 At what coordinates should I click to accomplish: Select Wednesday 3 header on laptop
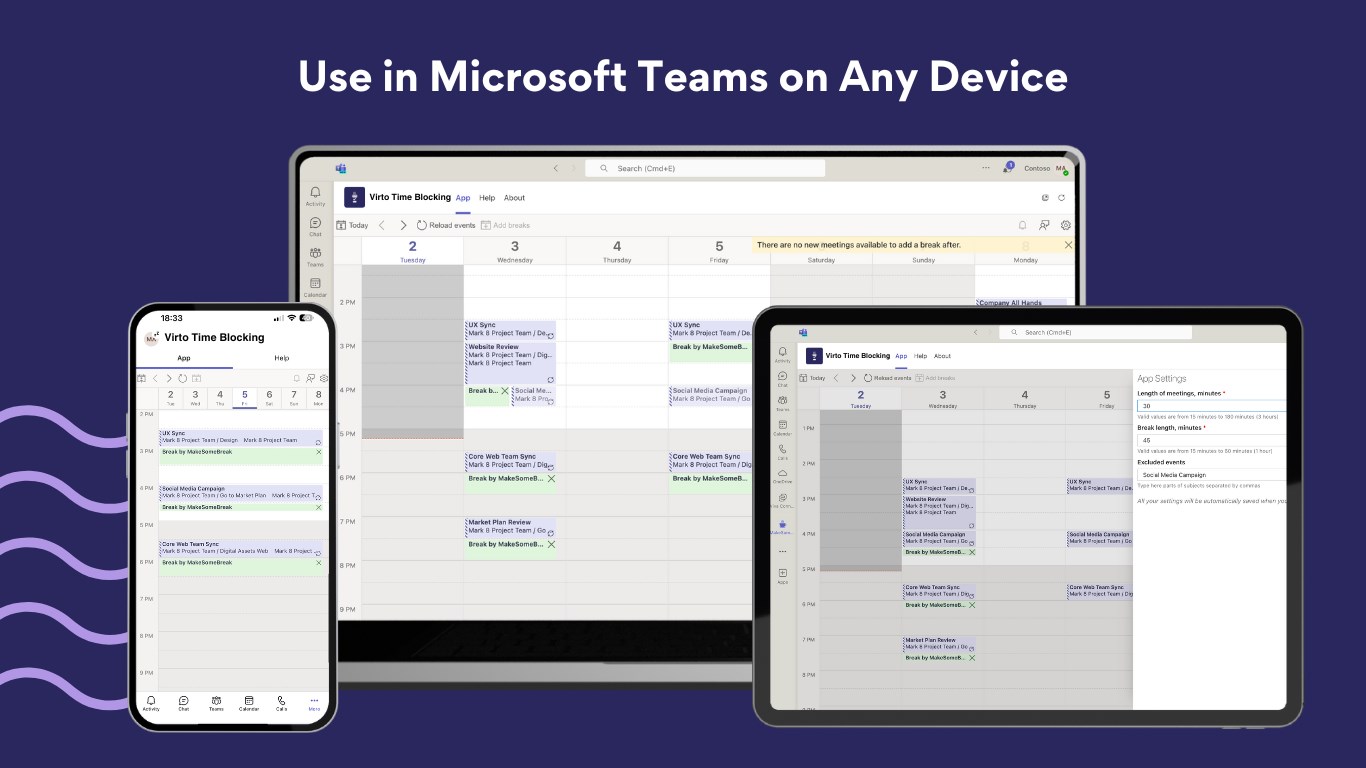pos(515,251)
